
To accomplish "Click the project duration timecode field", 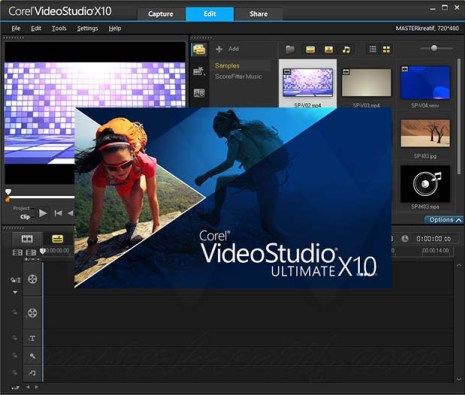I will (434, 239).
